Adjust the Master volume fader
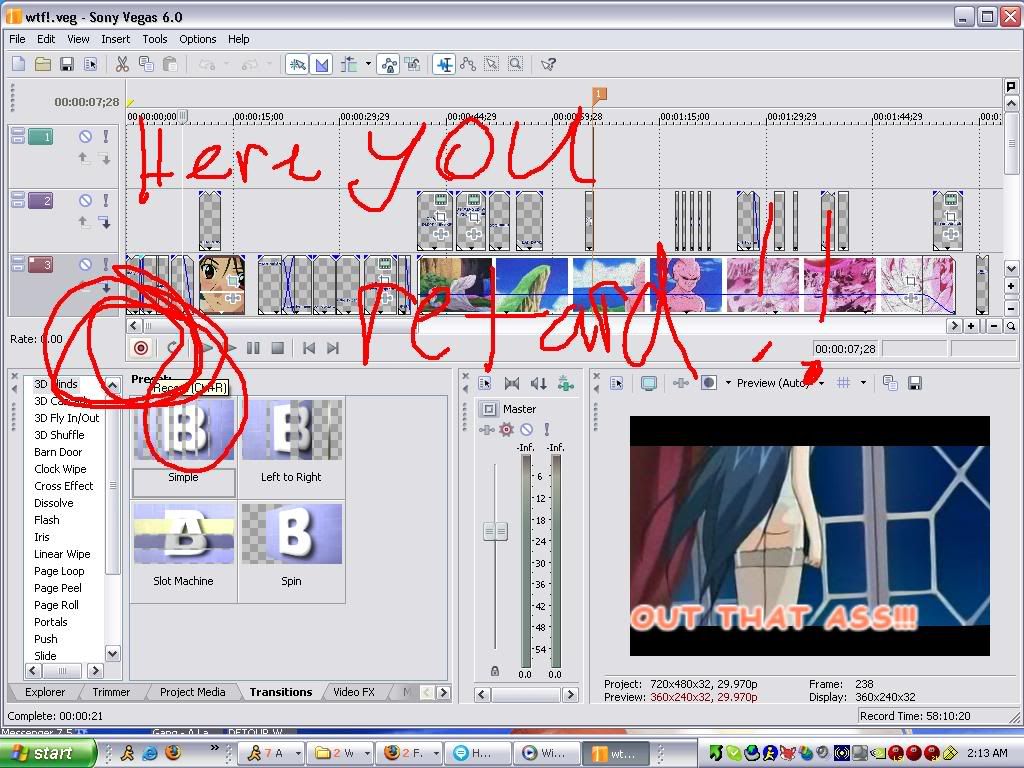This screenshot has height=768, width=1024. pos(495,532)
